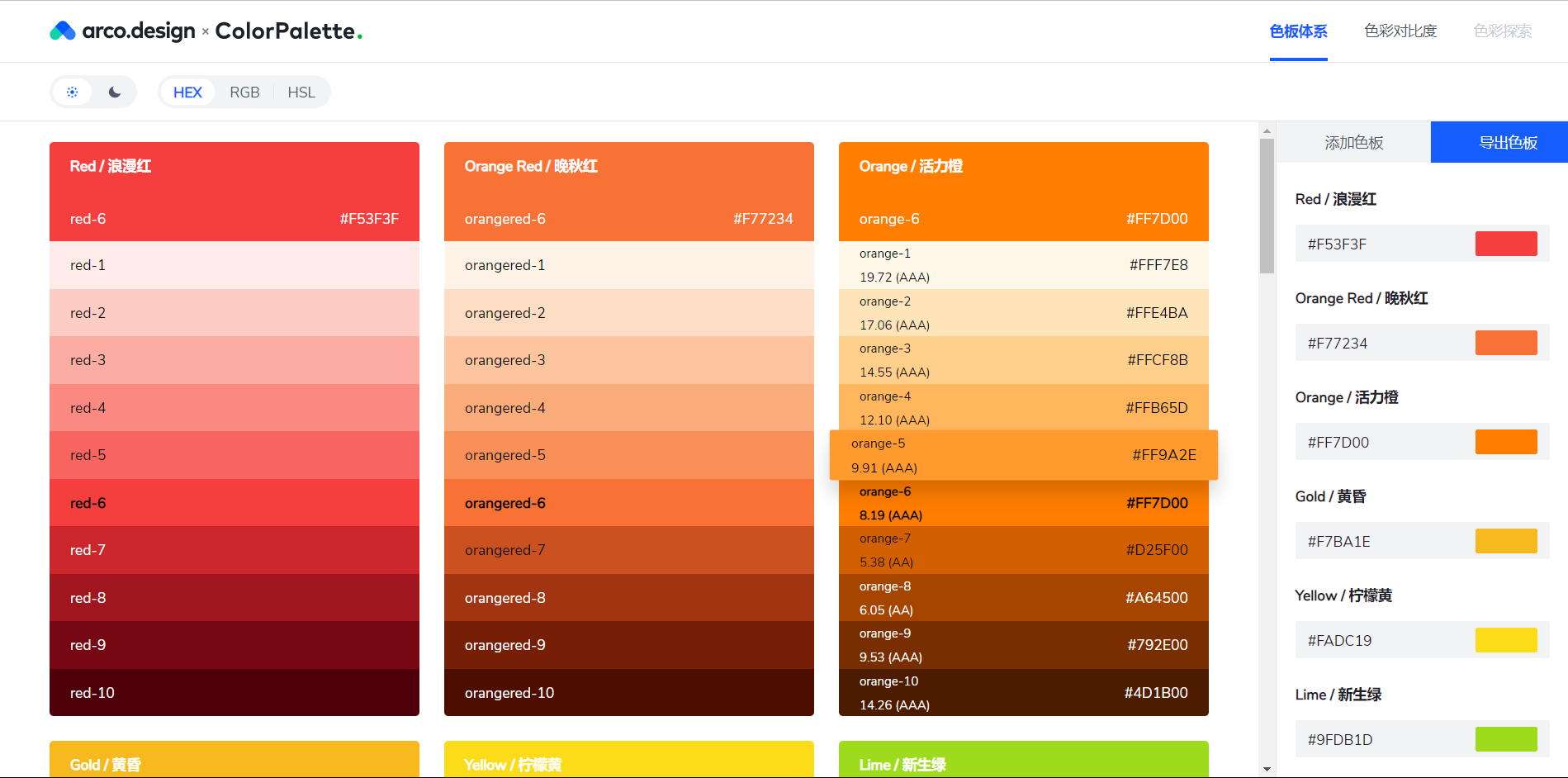The width and height of the screenshot is (1568, 778).
Task: Pick the Gold #F7BA1E sidebar swatch
Action: (1506, 541)
